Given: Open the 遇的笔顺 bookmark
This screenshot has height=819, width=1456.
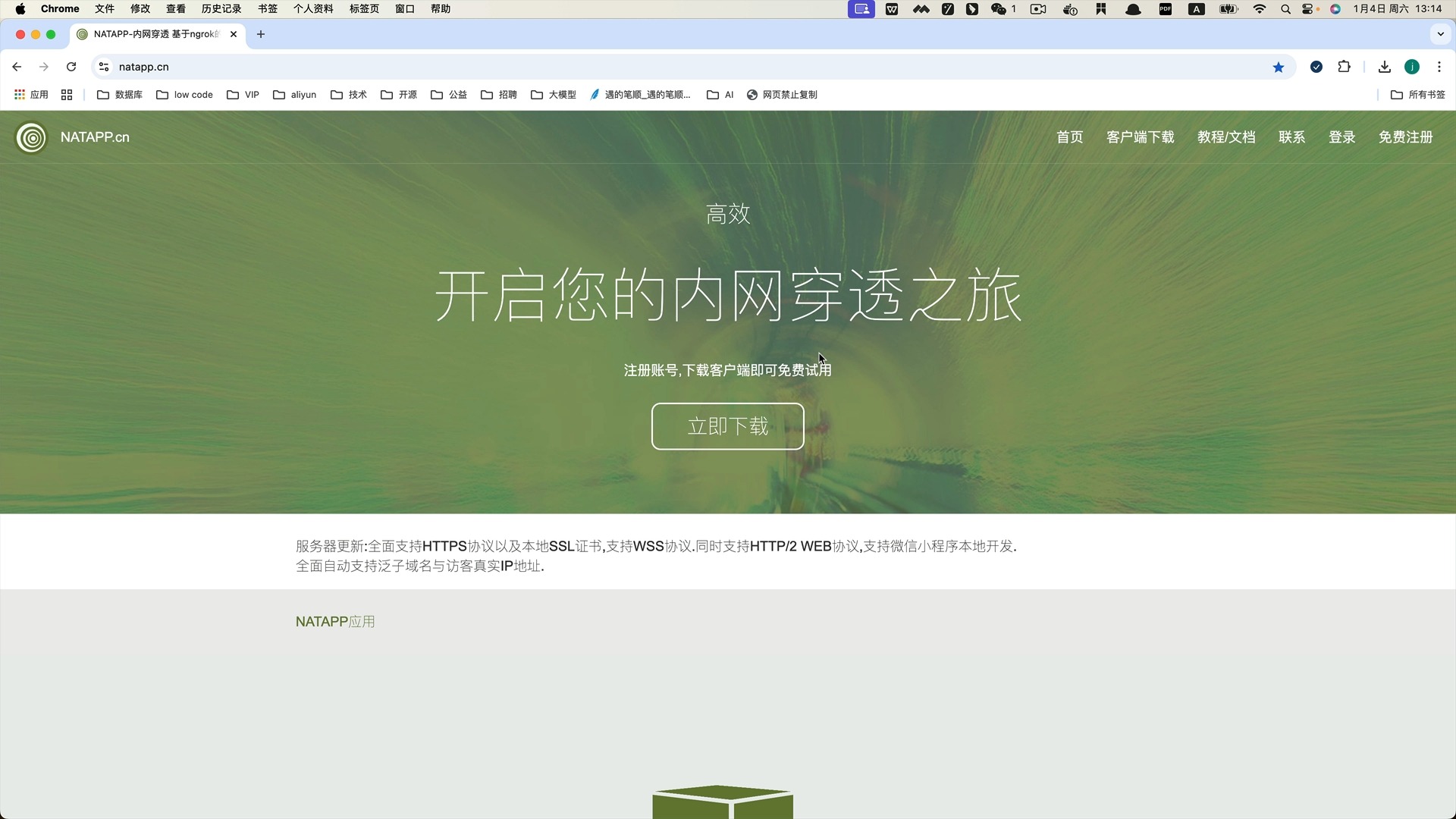Looking at the screenshot, I should (x=641, y=95).
